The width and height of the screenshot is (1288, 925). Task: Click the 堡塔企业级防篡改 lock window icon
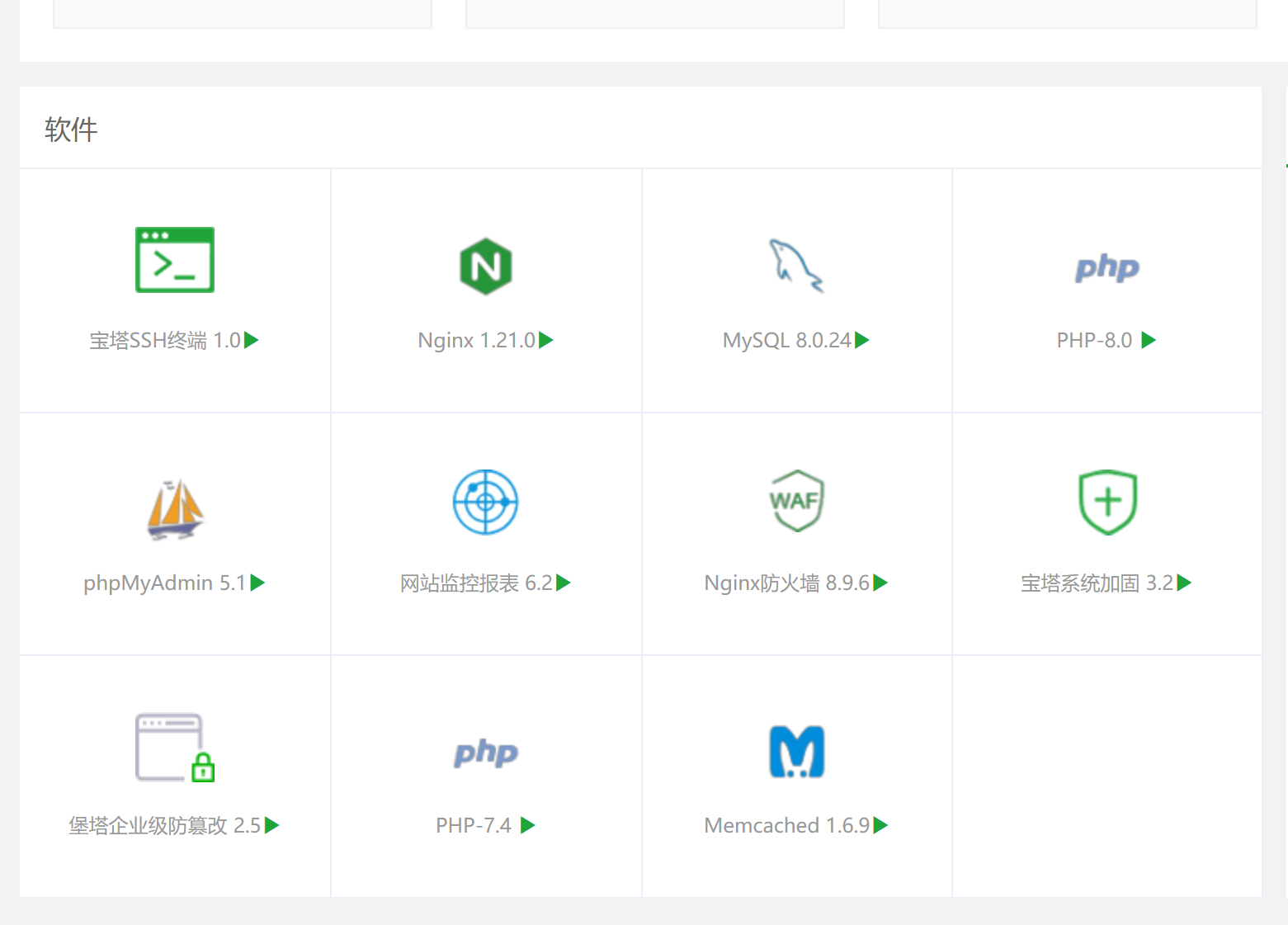point(175,748)
